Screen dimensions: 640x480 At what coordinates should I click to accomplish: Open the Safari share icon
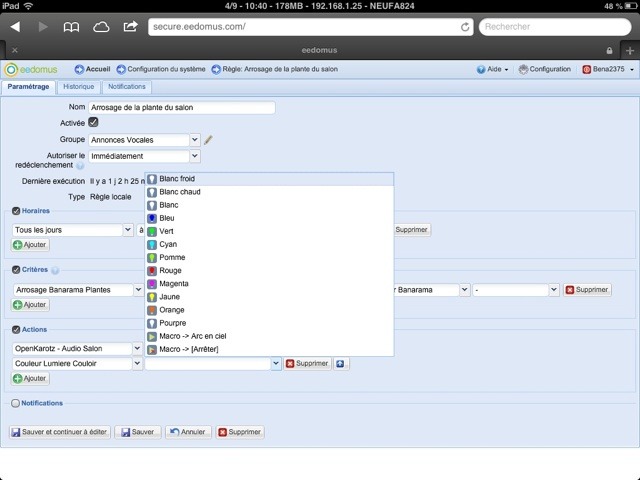(131, 27)
